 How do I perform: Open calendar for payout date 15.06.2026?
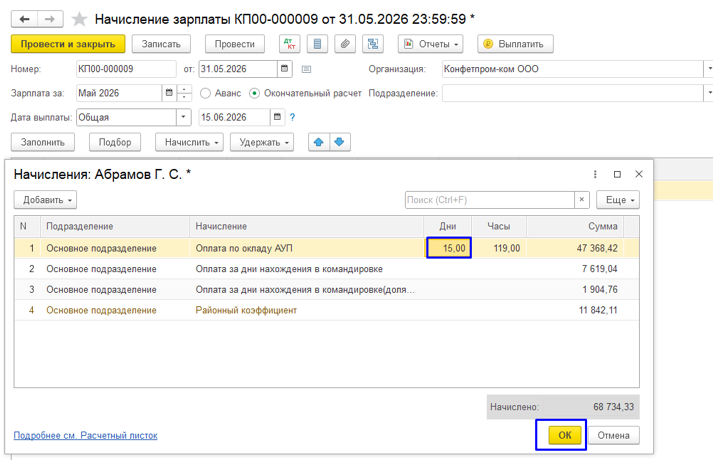point(277,117)
